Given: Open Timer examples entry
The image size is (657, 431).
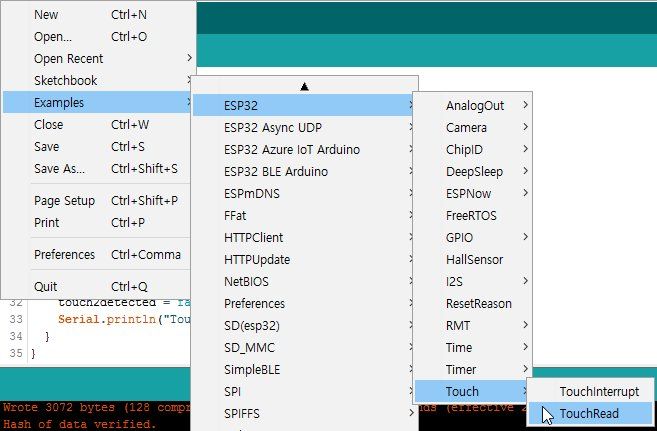Looking at the screenshot, I should (473, 369).
